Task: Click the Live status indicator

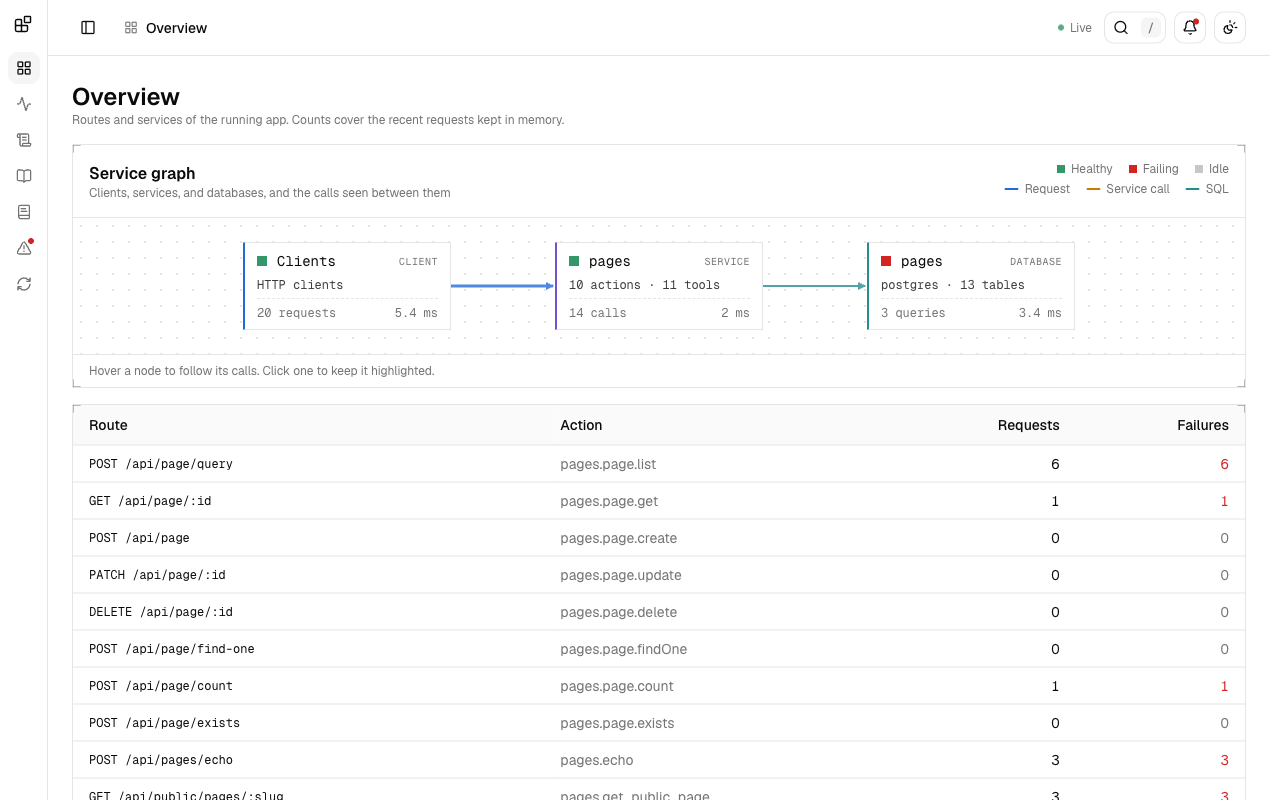Action: 1075,28
